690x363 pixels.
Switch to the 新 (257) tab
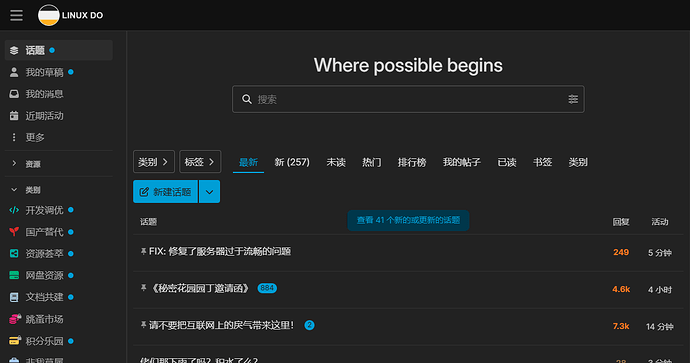click(292, 162)
